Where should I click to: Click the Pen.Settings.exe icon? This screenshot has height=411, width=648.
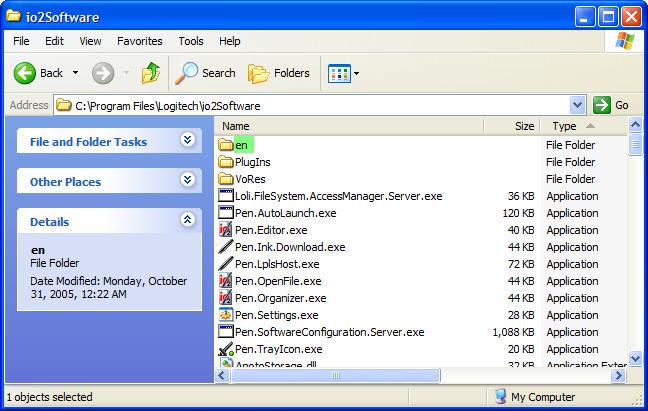click(x=226, y=315)
